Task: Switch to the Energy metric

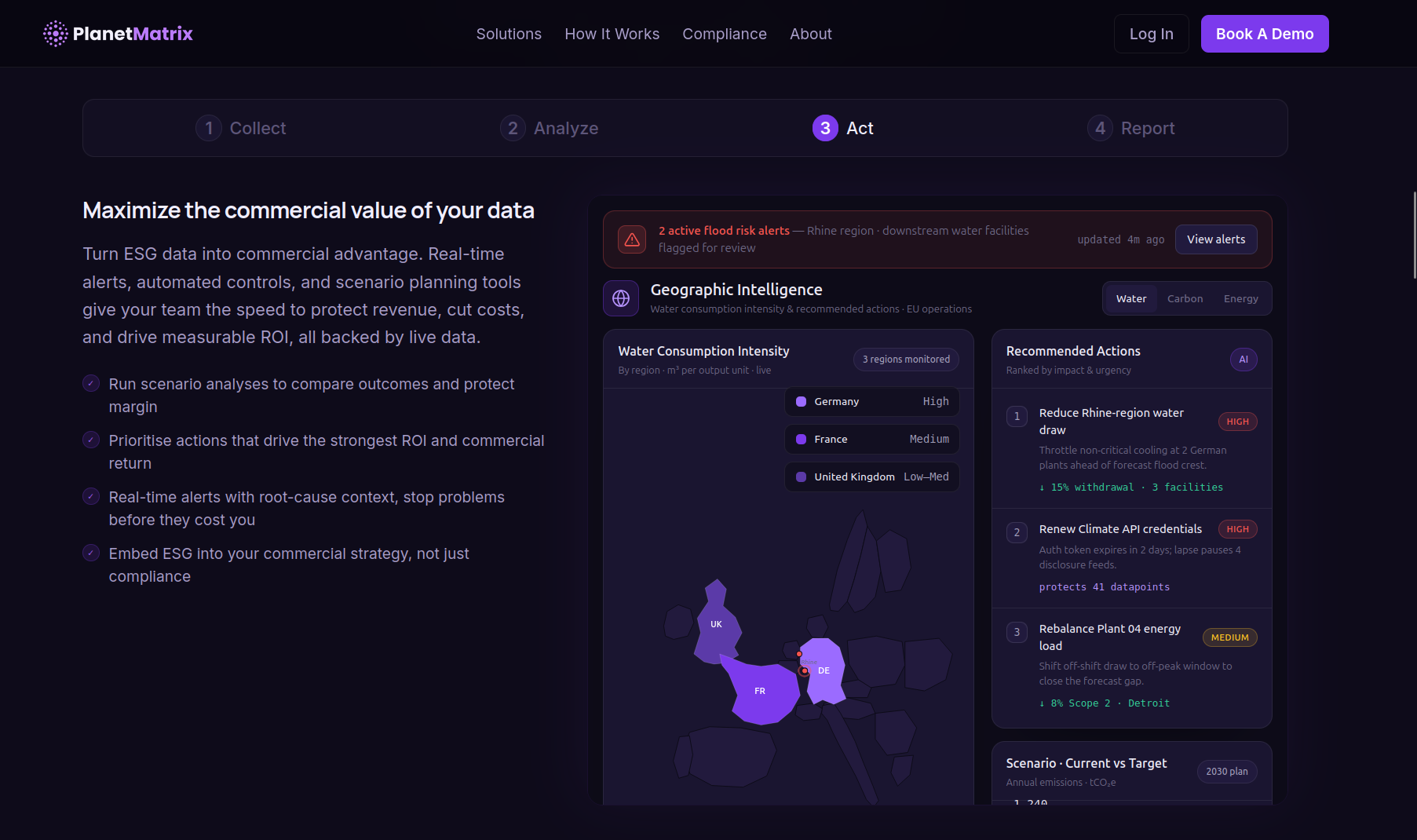Action: click(1240, 298)
